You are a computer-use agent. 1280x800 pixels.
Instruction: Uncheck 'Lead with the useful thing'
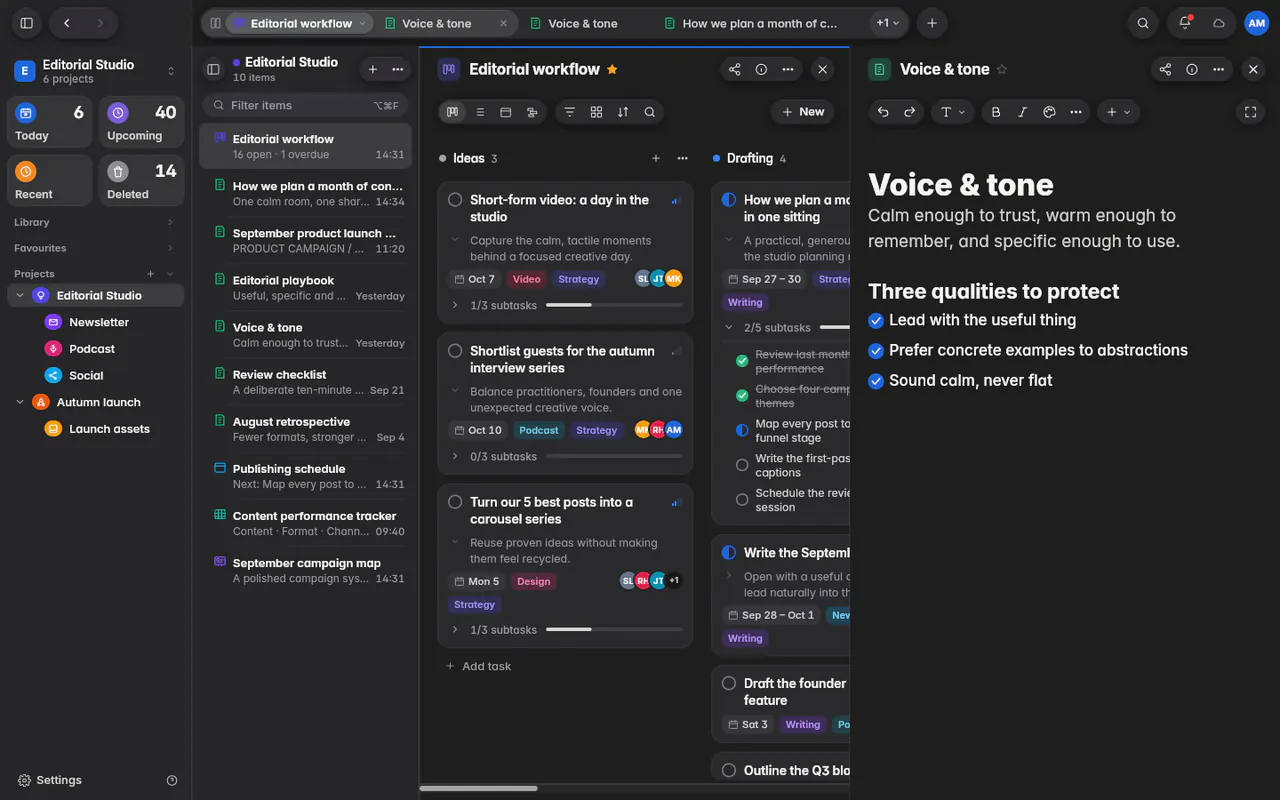[876, 321]
